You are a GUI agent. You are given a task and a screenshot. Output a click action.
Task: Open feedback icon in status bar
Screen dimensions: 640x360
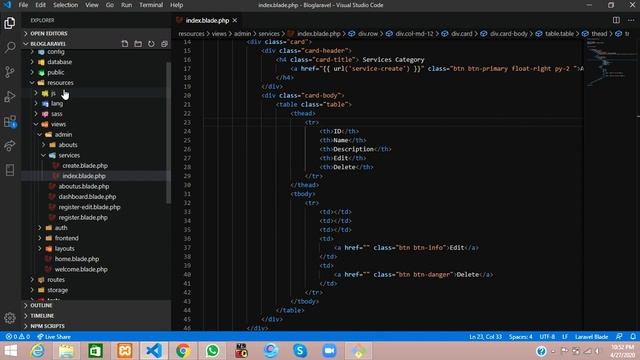pos(619,337)
